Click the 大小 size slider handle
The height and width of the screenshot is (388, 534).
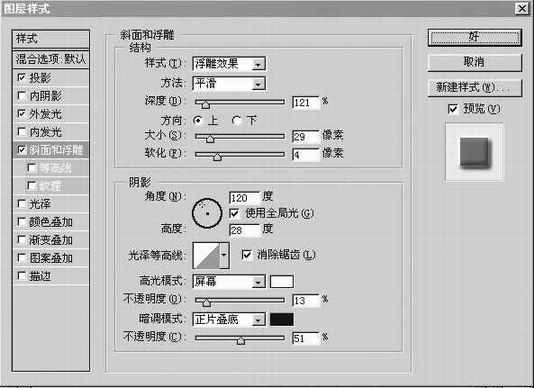point(210,139)
